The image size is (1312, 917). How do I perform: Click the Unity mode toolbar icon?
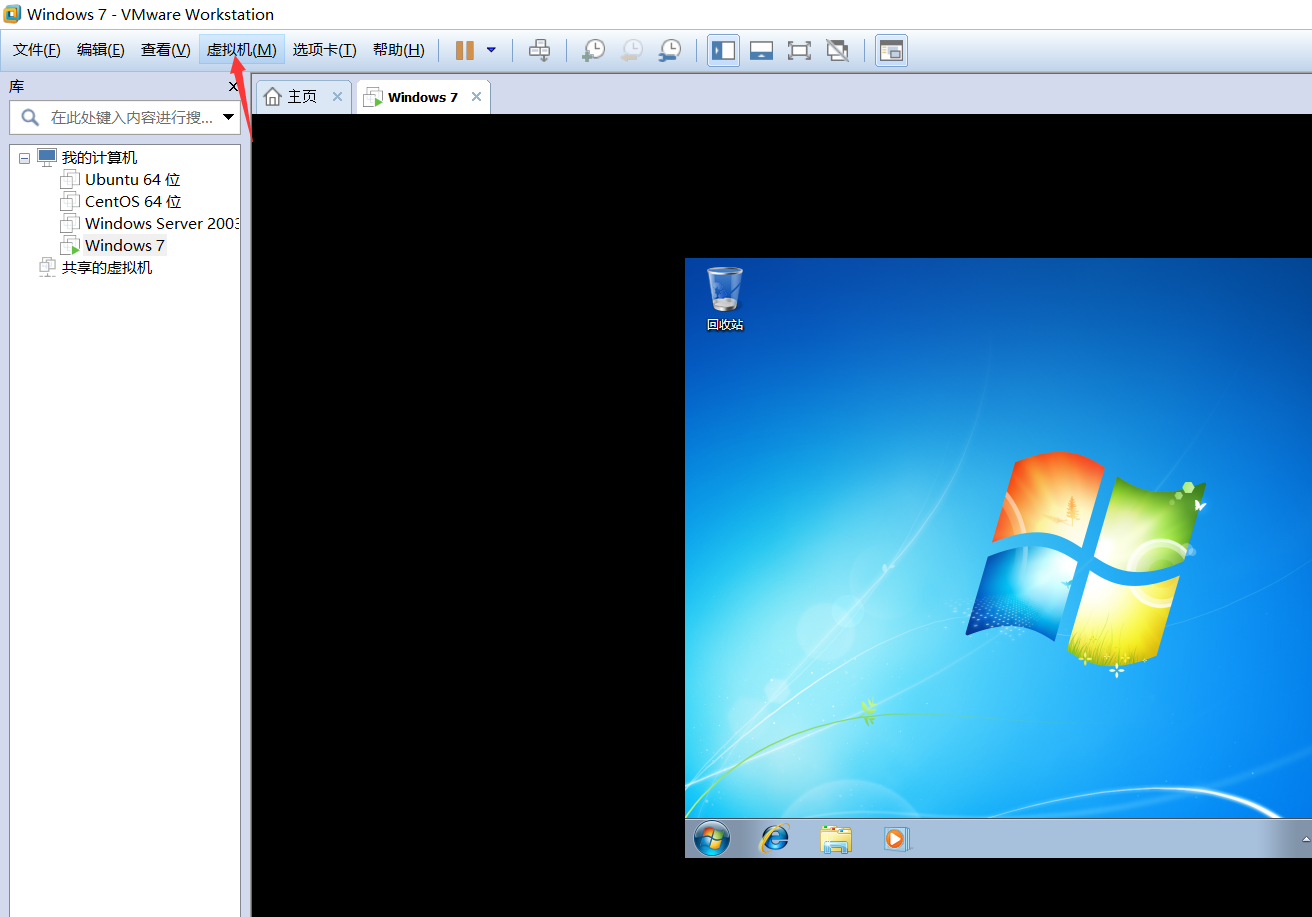click(837, 50)
